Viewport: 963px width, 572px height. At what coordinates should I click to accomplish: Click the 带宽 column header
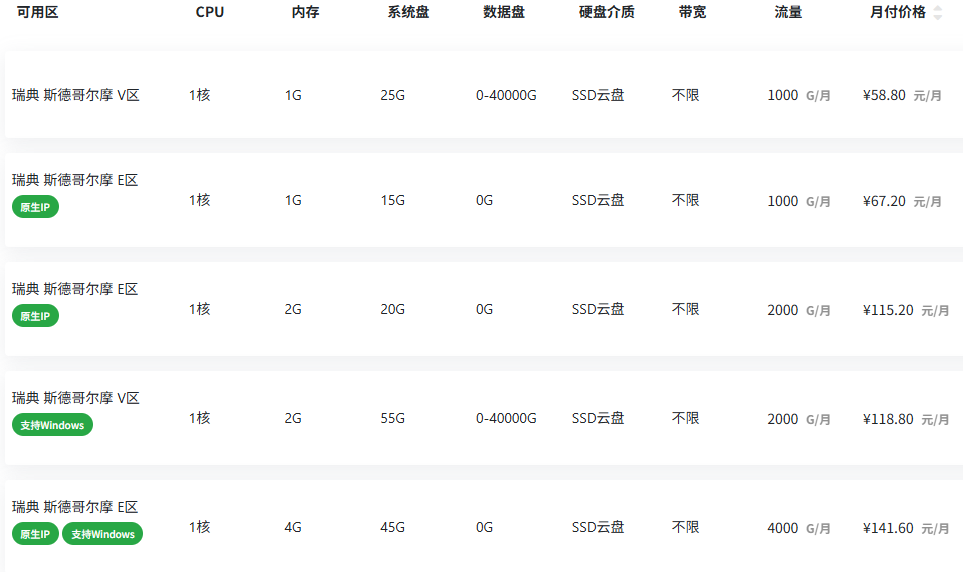pos(692,12)
